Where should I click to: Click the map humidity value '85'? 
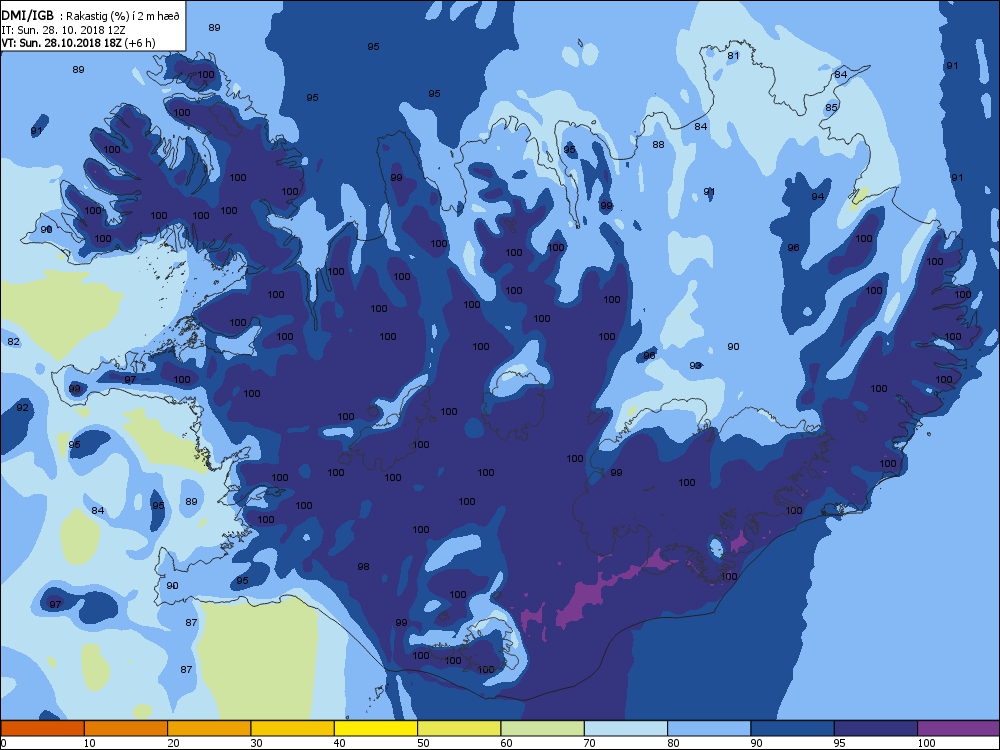pyautogui.click(x=831, y=107)
